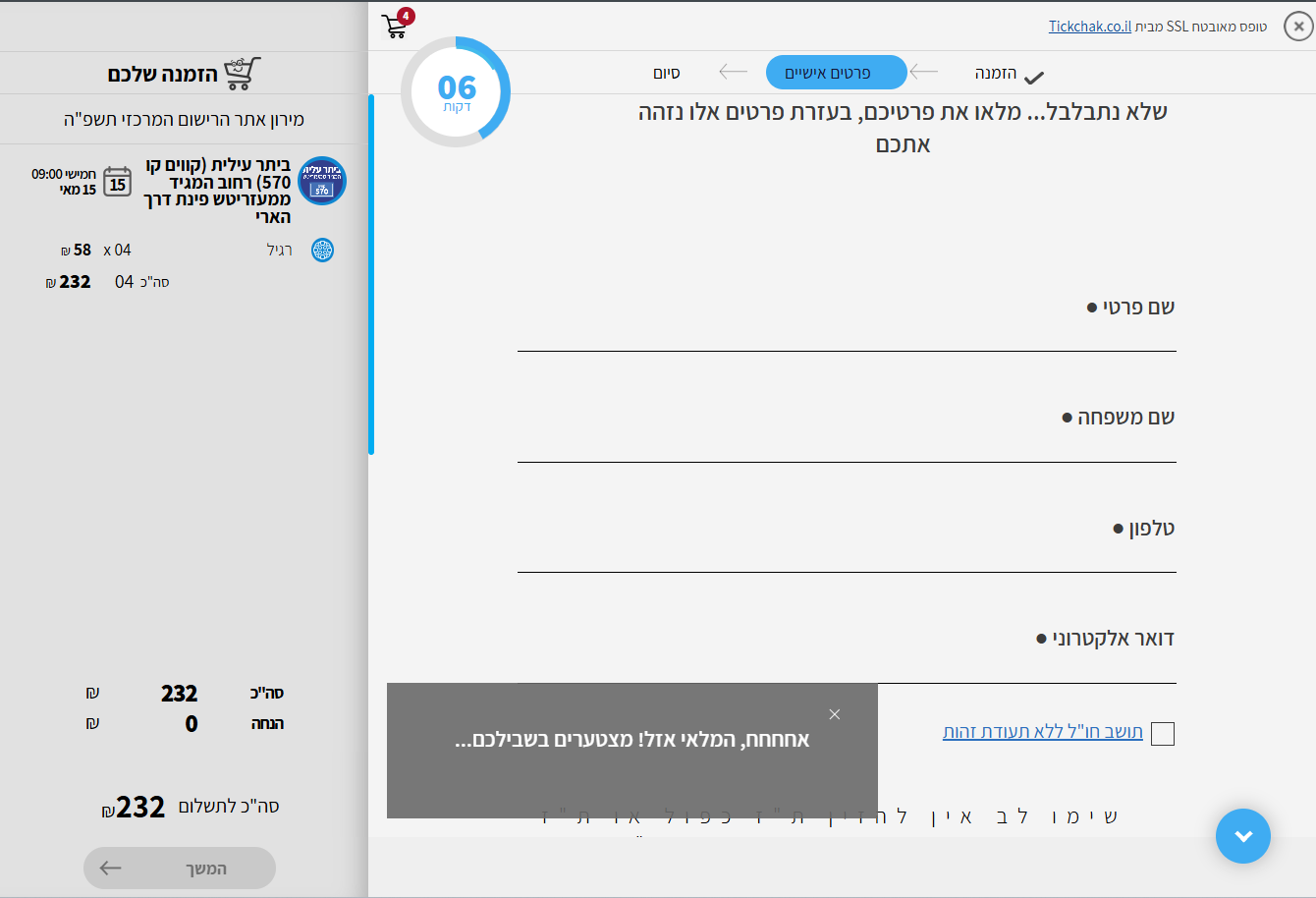This screenshot has width=1316, height=898.
Task: Click the checkmark next to הזמנה
Action: click(x=1033, y=77)
